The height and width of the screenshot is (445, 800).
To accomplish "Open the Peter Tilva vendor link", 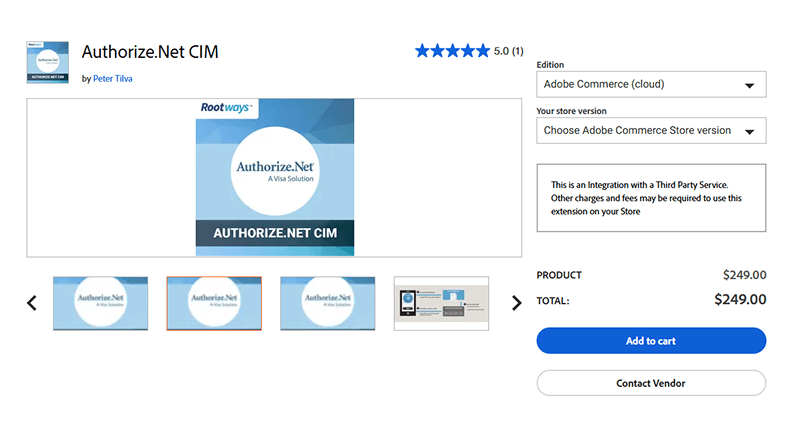I will click(x=112, y=79).
